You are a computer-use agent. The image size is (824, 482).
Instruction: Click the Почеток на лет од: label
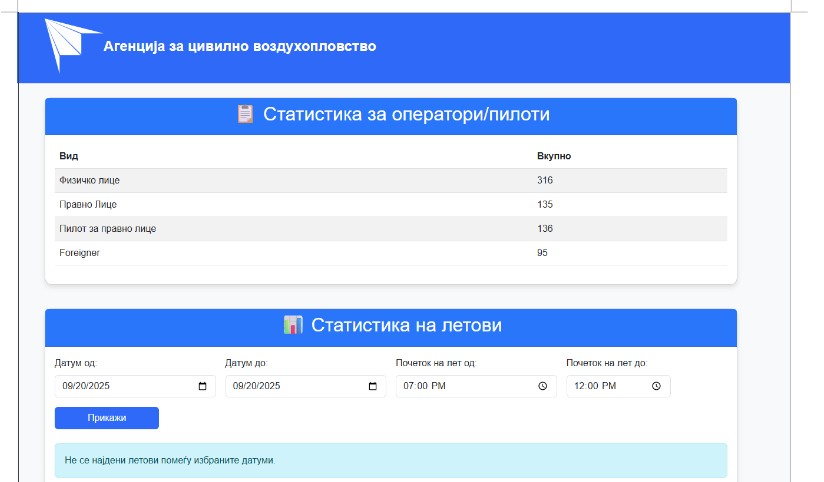[436, 363]
